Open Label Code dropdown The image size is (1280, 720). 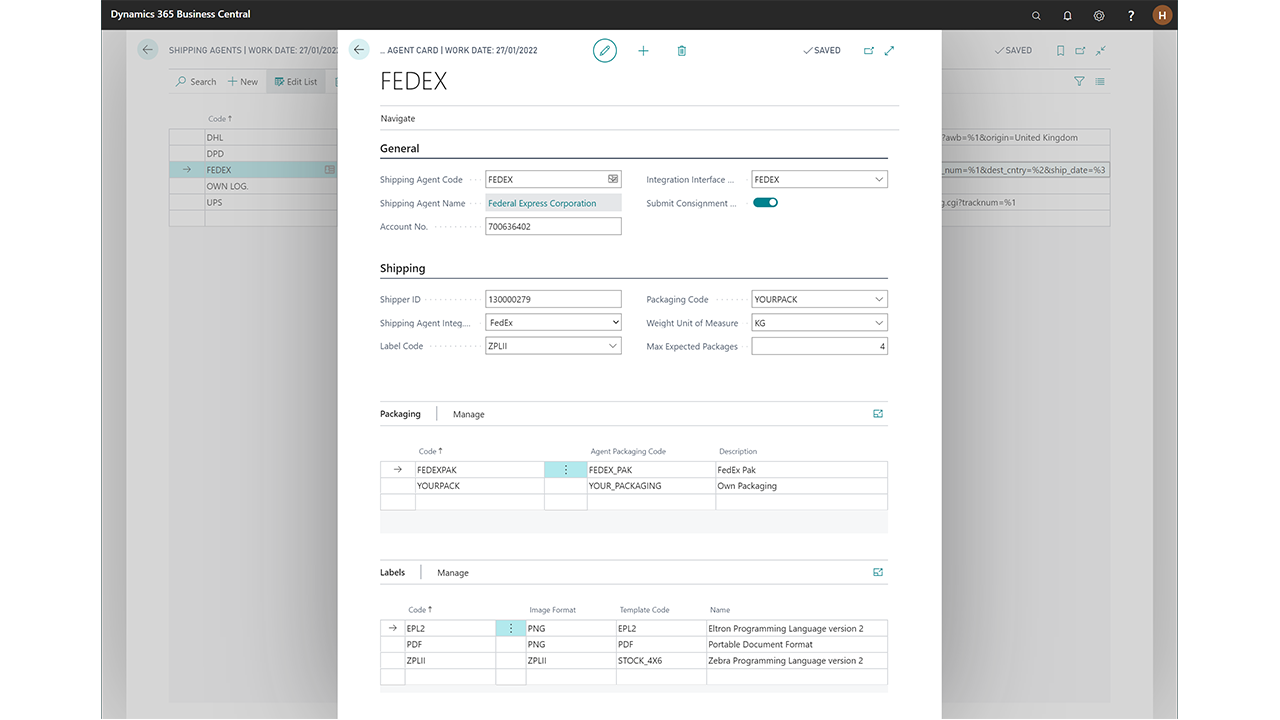coord(614,346)
